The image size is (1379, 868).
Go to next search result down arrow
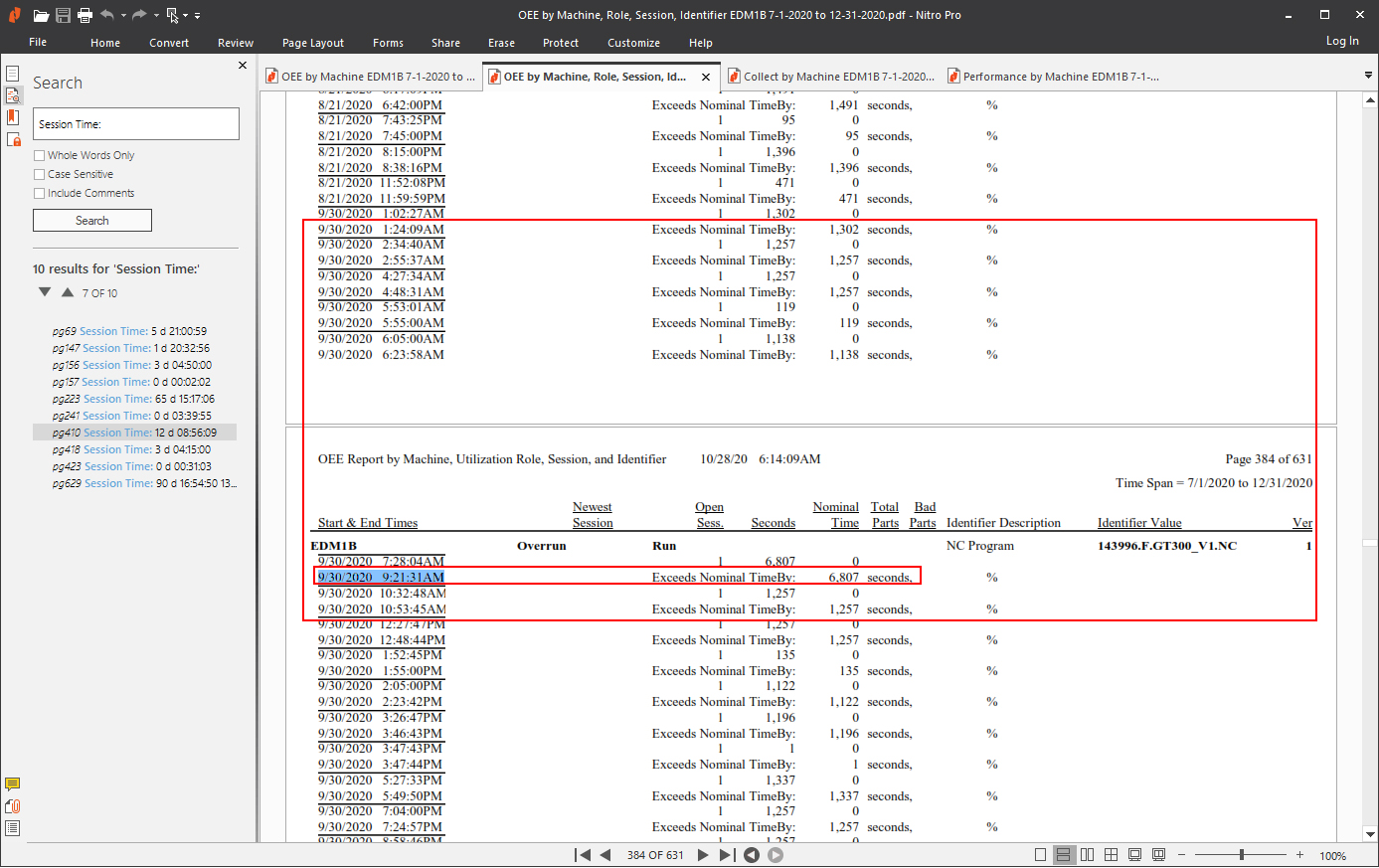[45, 292]
